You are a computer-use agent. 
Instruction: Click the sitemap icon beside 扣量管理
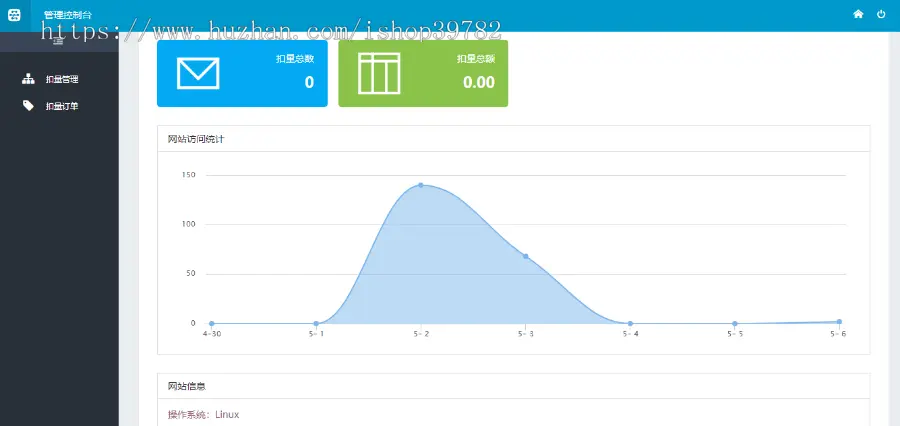pos(28,79)
